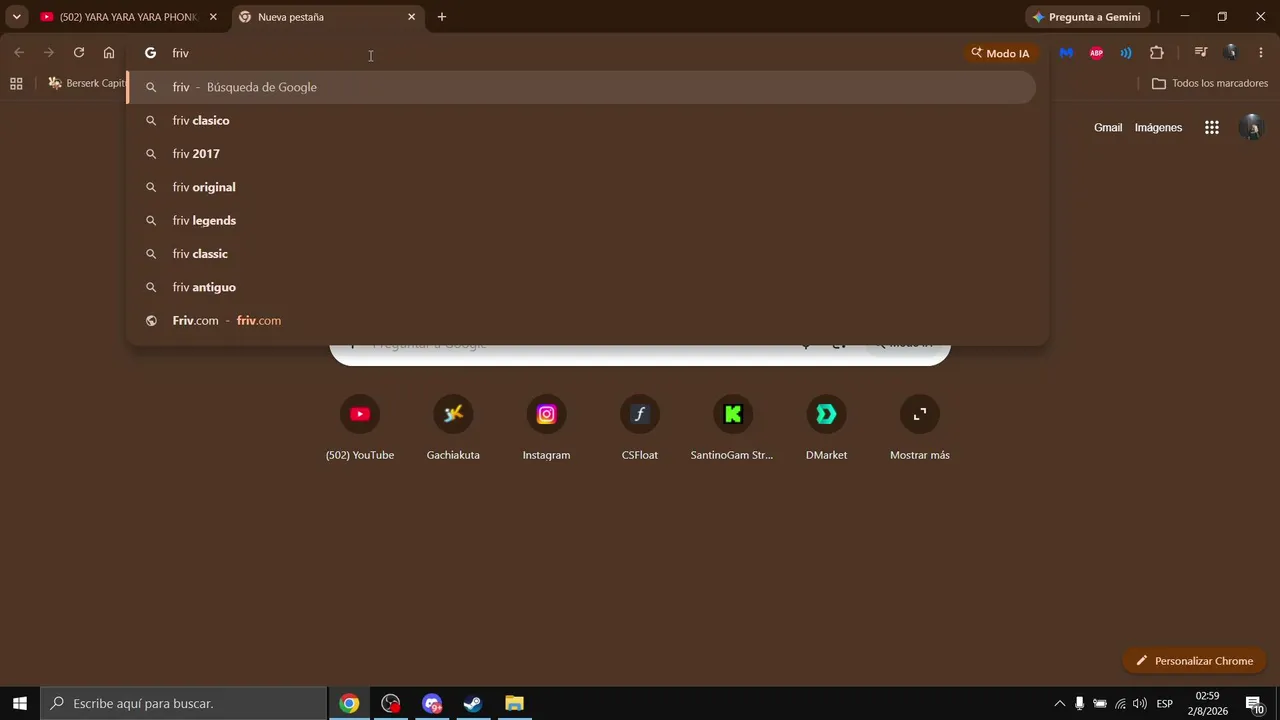
Task: Click the Personalizar Chrome button
Action: point(1194,661)
